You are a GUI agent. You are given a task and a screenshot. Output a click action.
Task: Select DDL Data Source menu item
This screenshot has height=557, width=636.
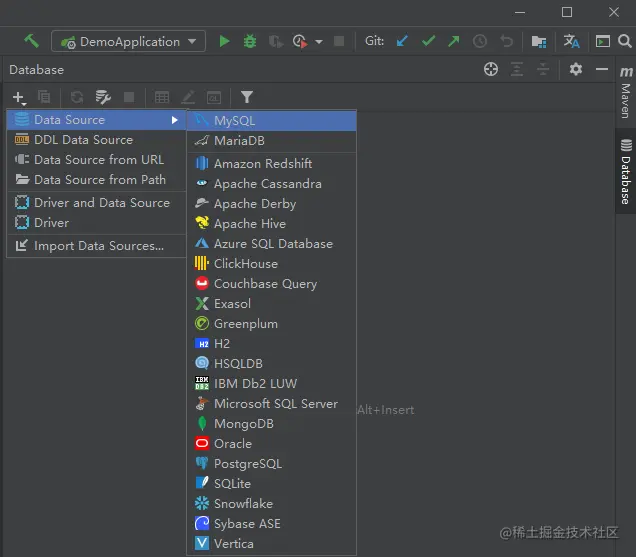click(x=97, y=140)
